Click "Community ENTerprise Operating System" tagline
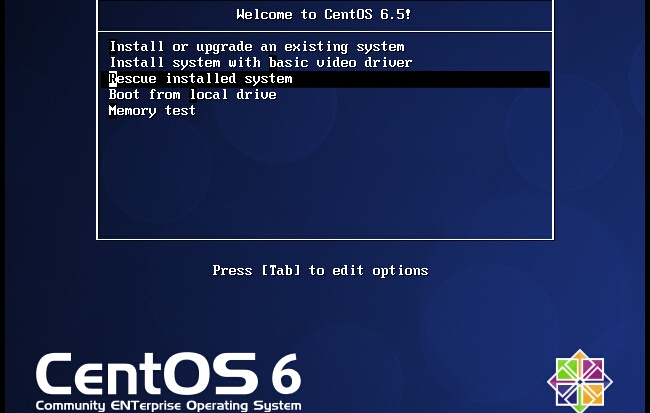The height and width of the screenshot is (413, 650). tap(169, 406)
